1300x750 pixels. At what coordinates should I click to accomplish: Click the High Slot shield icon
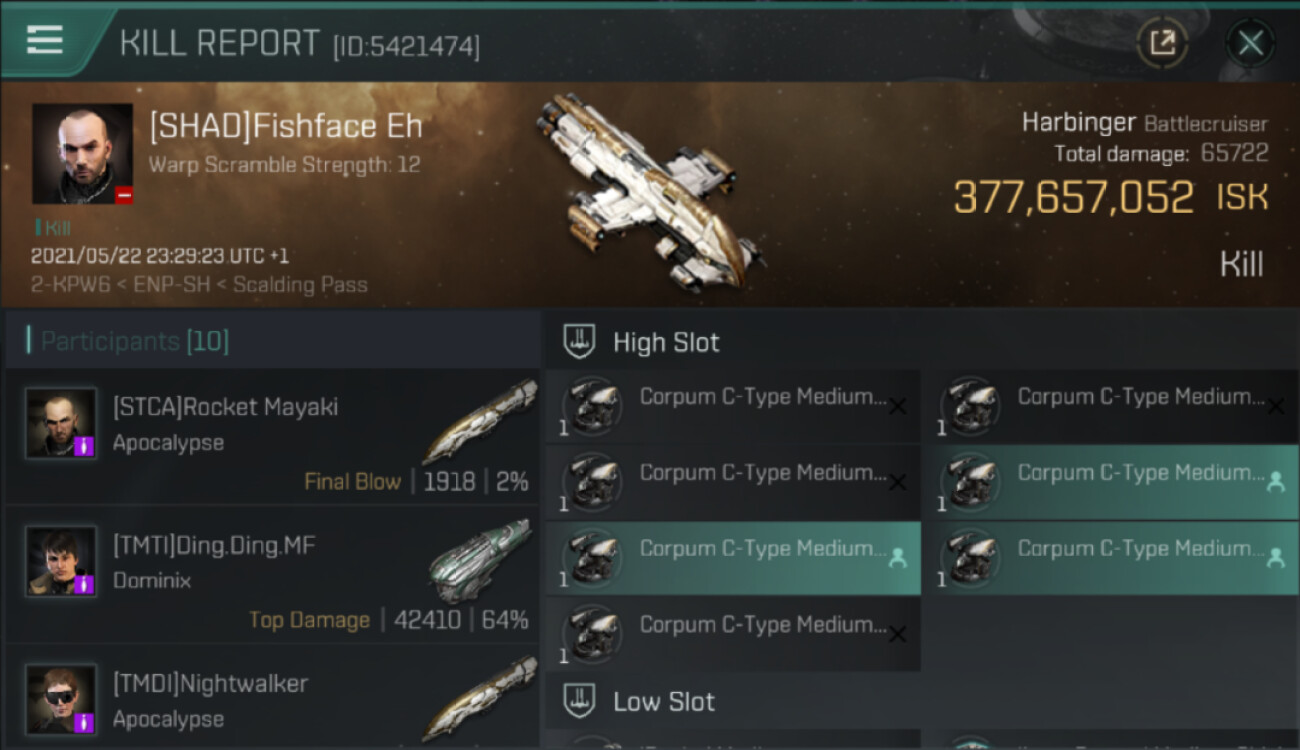579,342
